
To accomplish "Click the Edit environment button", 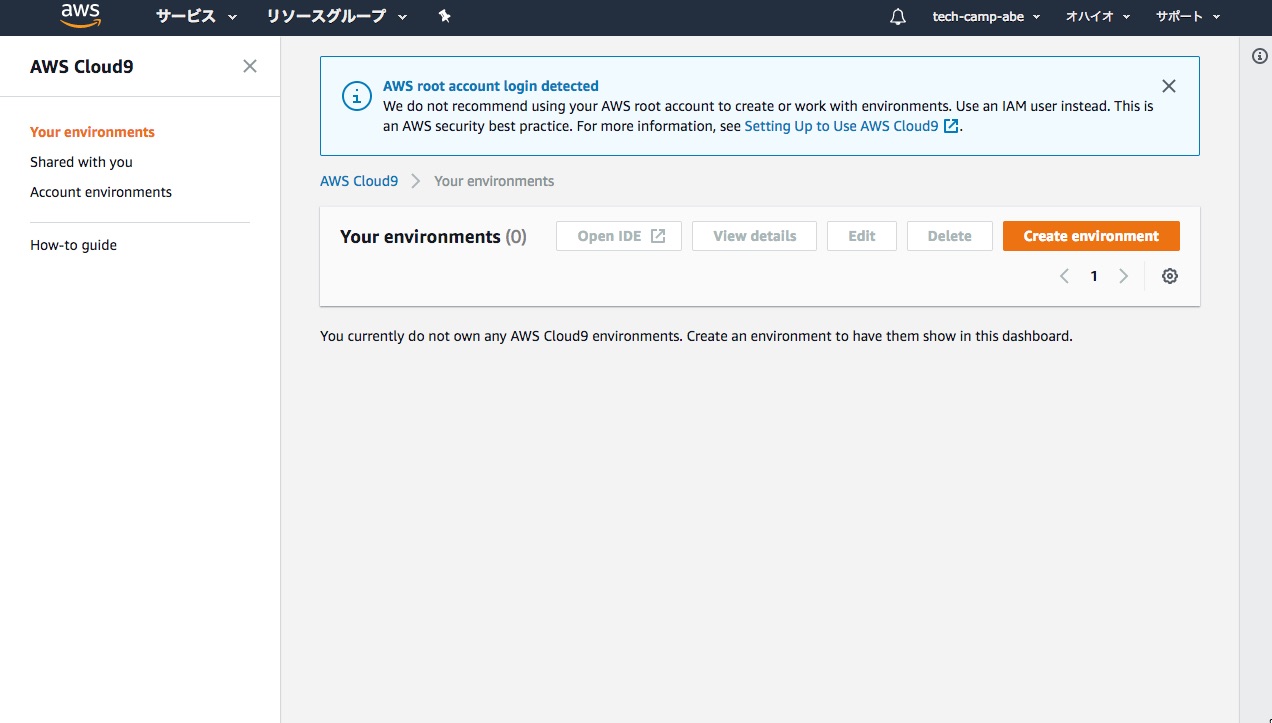I will [862, 236].
